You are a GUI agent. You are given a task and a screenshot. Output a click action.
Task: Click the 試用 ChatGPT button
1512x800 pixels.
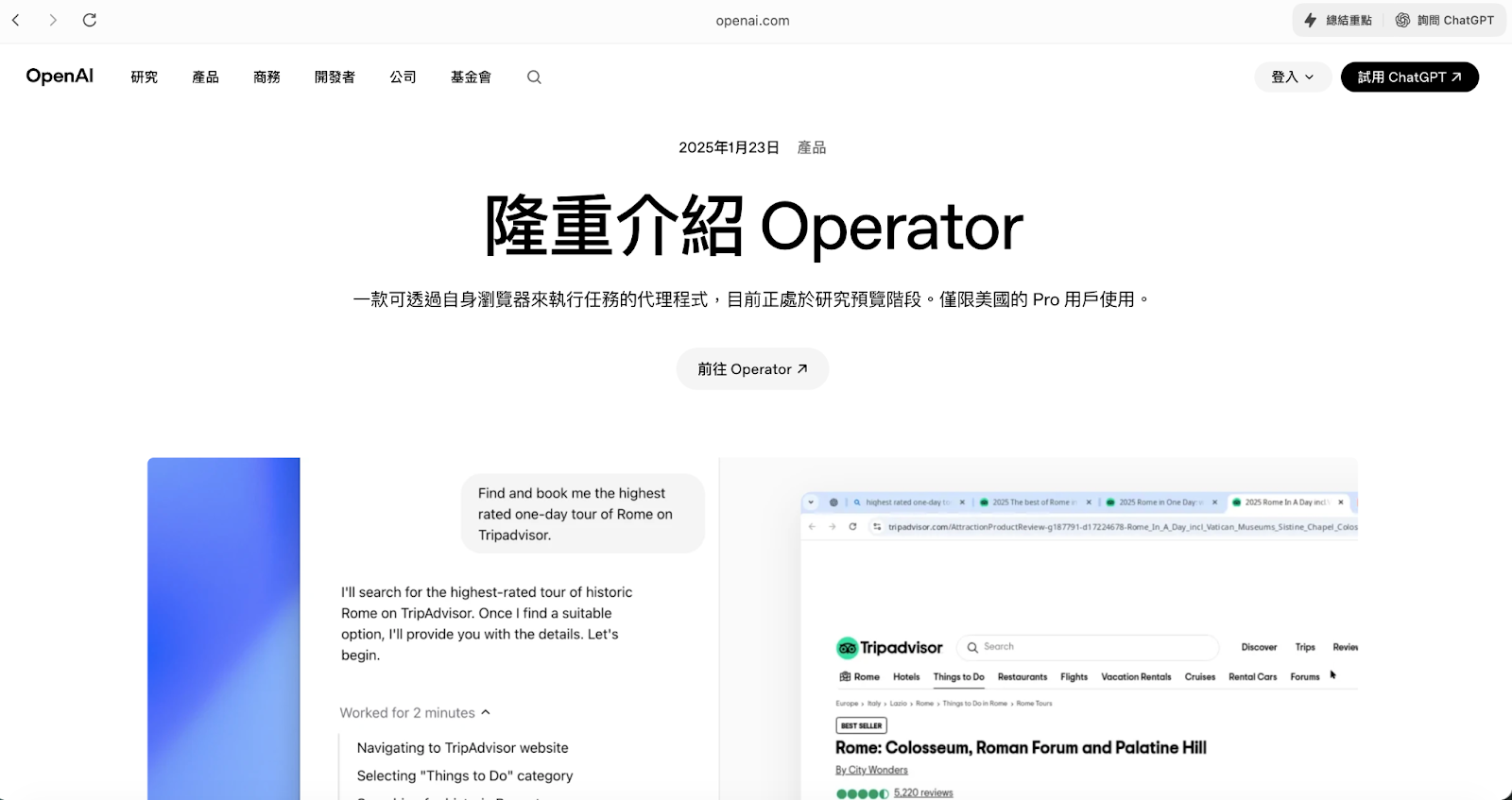point(1409,77)
